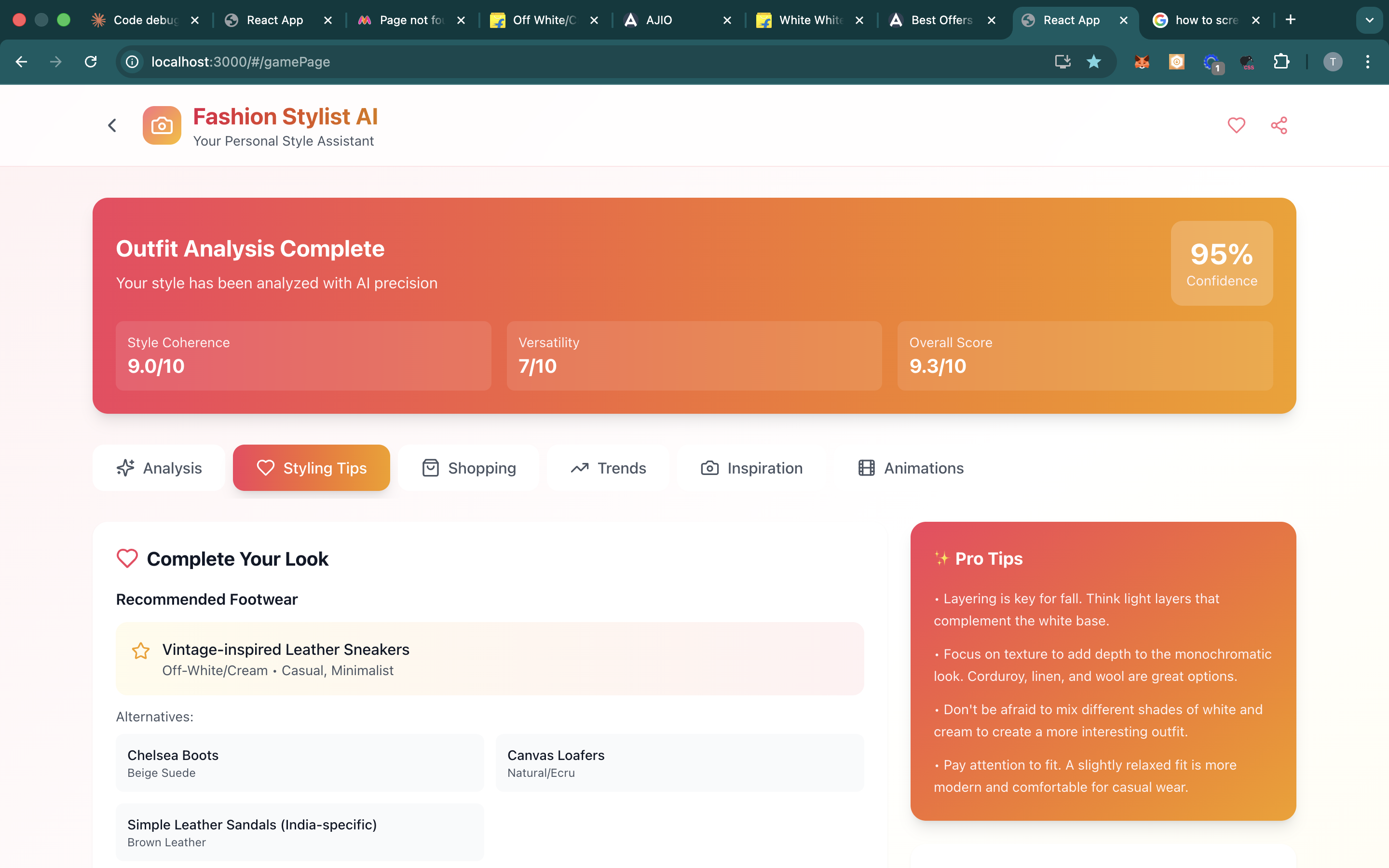The image size is (1389, 868).
Task: Reload the page with the refresh icon
Action: click(x=91, y=61)
